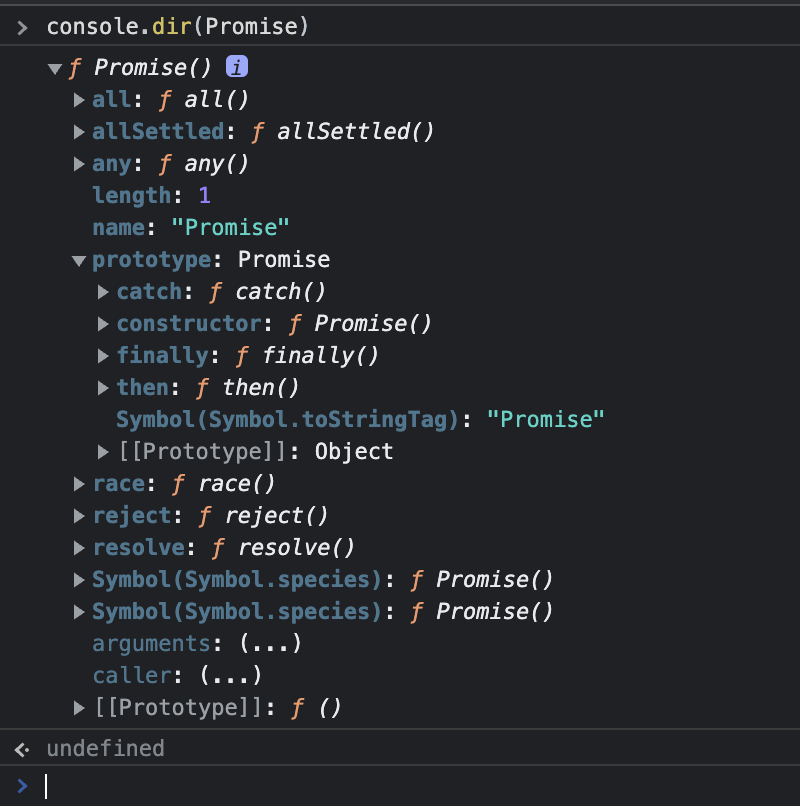The image size is (800, 806).
Task: Click the console.dir(Promise) command text
Action: pyautogui.click(x=178, y=26)
